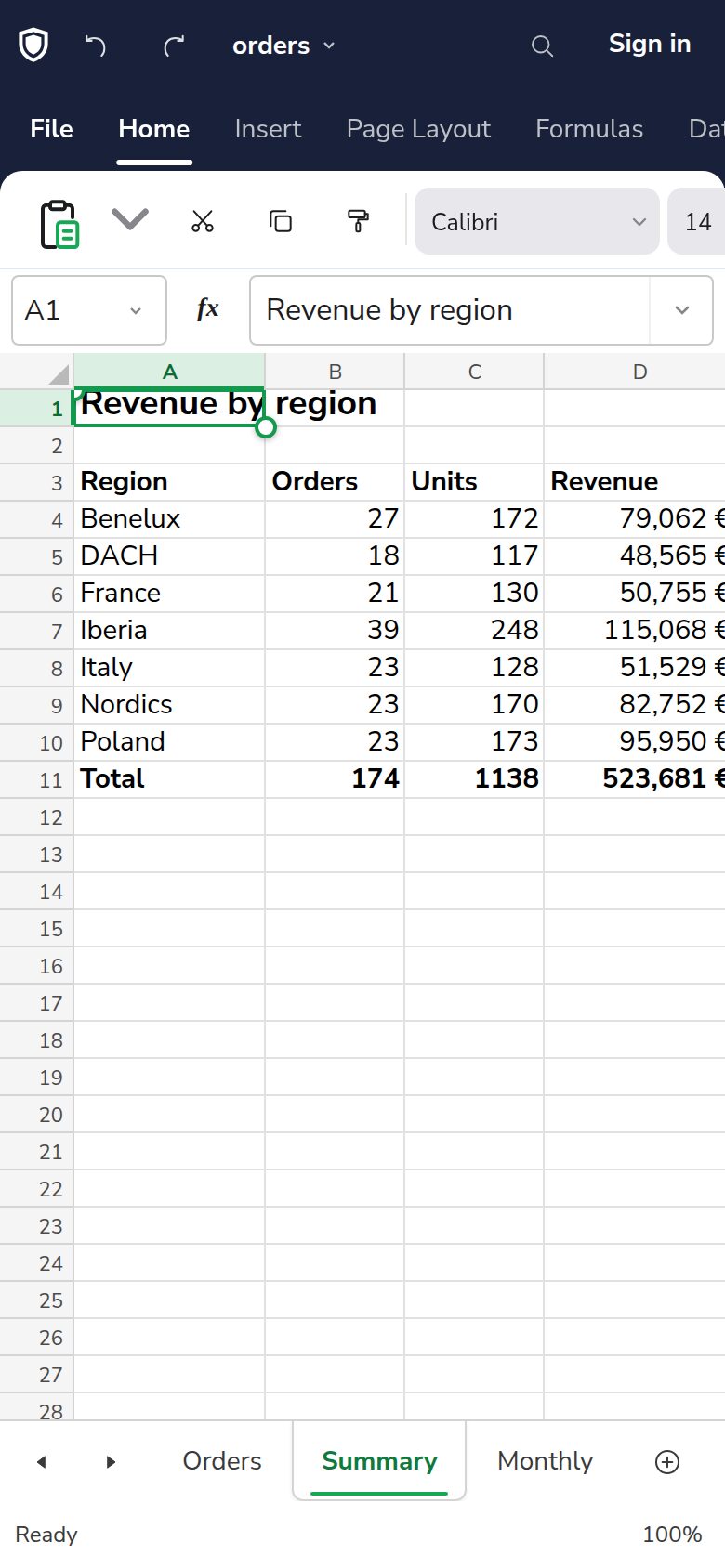Switch to the Home ribbon tab
The height and width of the screenshot is (1568, 725).
154,129
